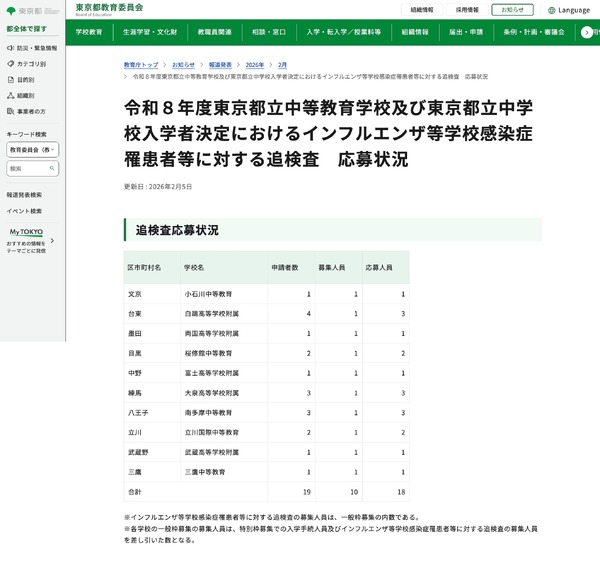This screenshot has width=600, height=563.
Task: Open the 目的別 document icon
Action: coord(10,80)
